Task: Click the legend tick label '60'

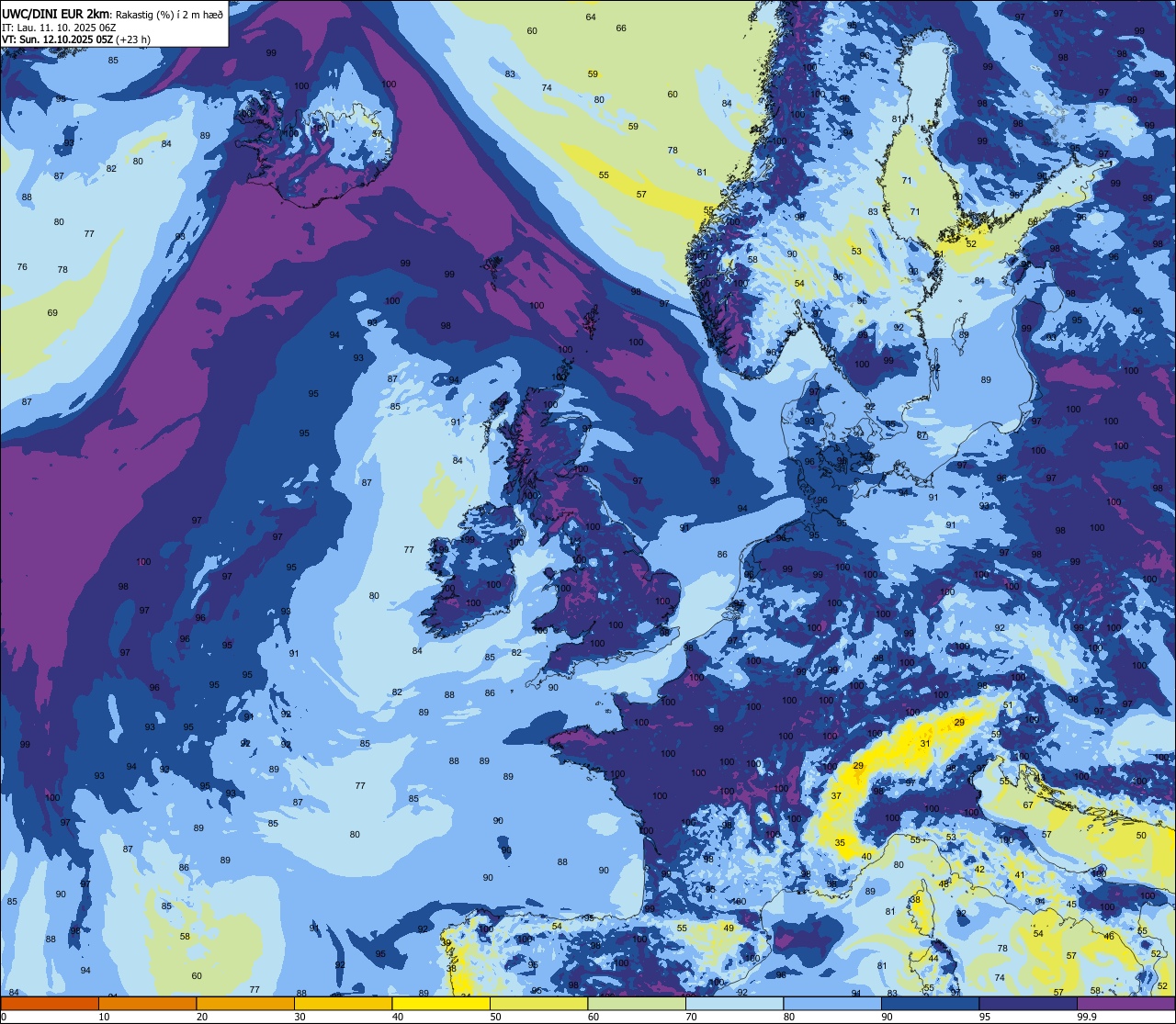Action: [x=594, y=1017]
